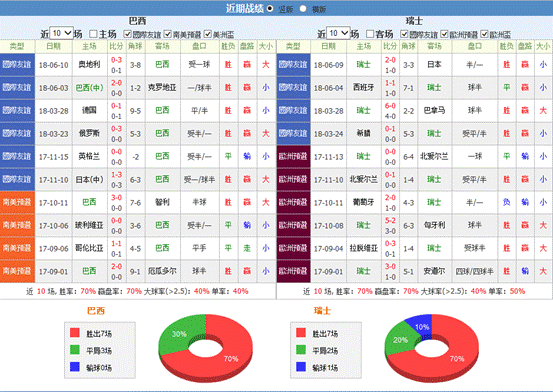Uncheck the 美洲盃 Copa America filter checkbox
553x392 pixels.
pos(208,34)
